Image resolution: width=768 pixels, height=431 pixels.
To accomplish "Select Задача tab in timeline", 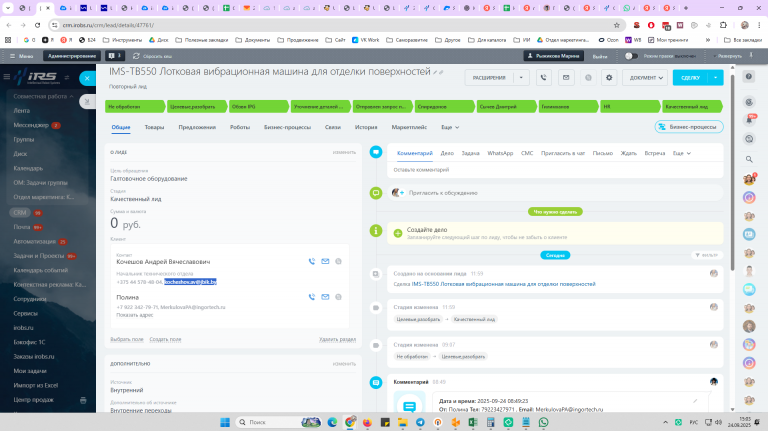I will [x=470, y=153].
